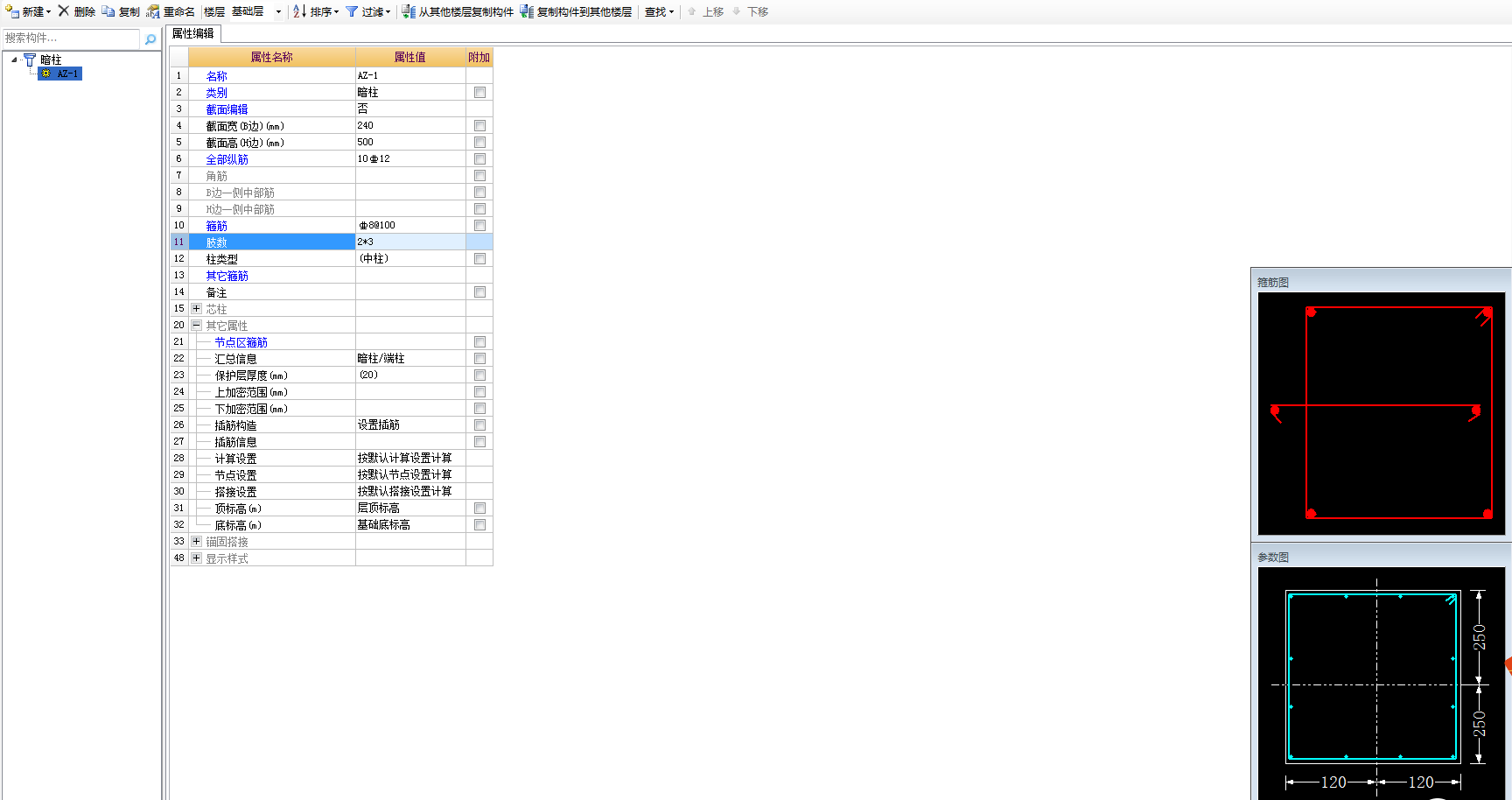Click the 参数图 section diagram

coord(1382,684)
